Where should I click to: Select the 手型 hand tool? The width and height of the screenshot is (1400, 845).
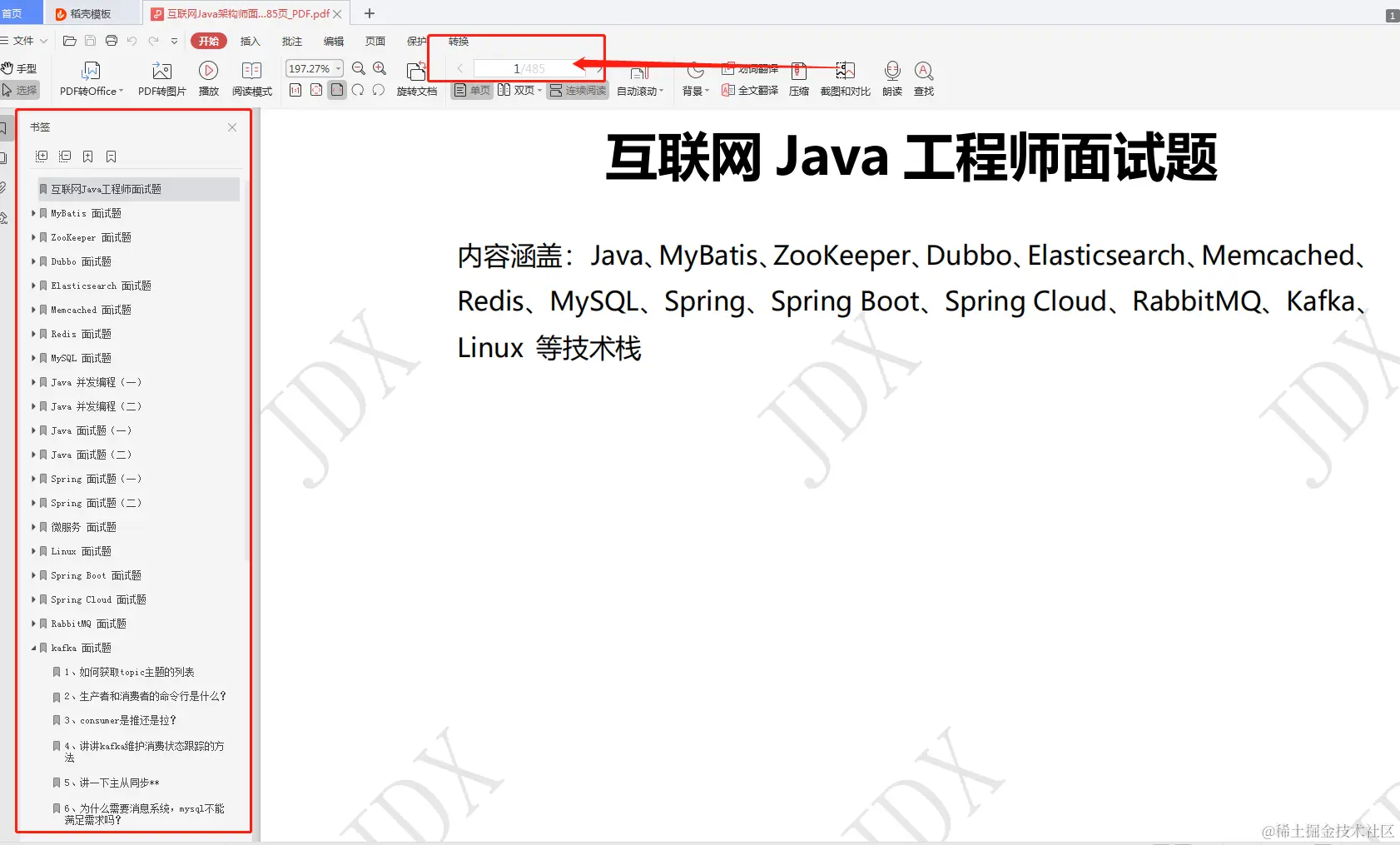[21, 67]
